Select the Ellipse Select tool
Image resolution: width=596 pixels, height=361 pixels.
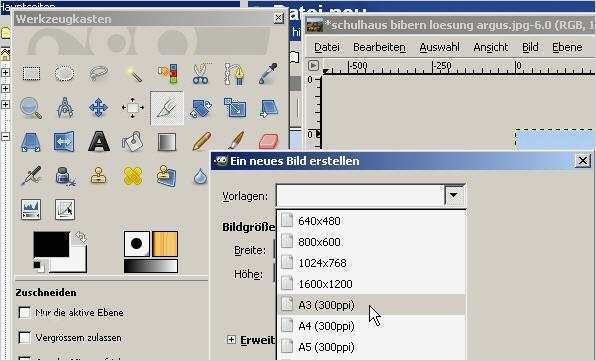pyautogui.click(x=64, y=73)
